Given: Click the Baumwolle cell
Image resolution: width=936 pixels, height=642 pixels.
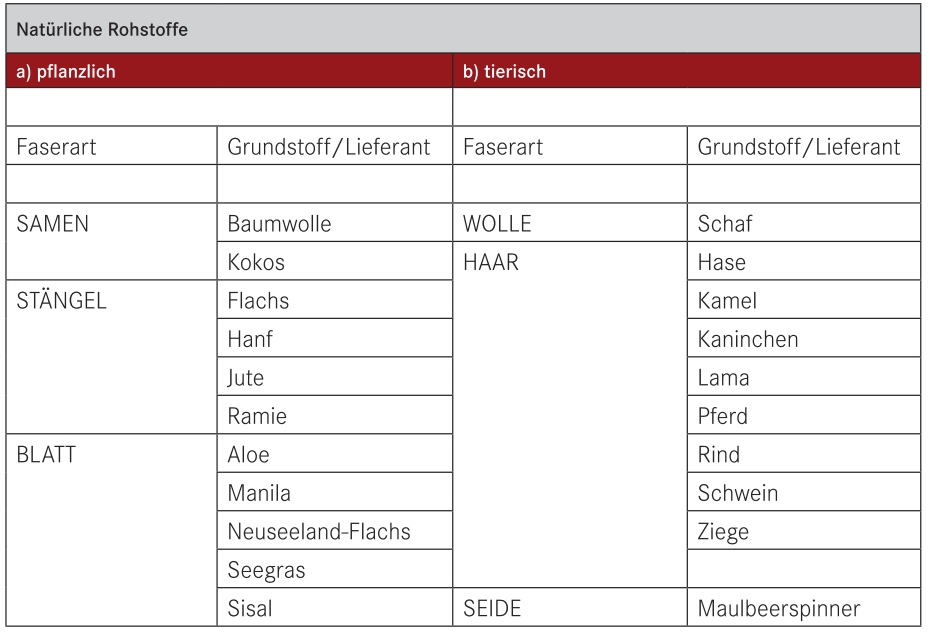Looking at the screenshot, I should [335, 223].
